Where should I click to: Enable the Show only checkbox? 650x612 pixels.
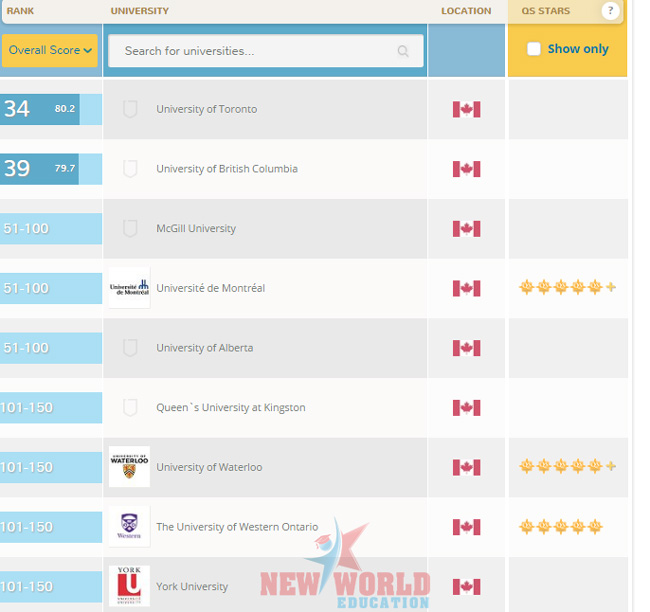coord(534,49)
